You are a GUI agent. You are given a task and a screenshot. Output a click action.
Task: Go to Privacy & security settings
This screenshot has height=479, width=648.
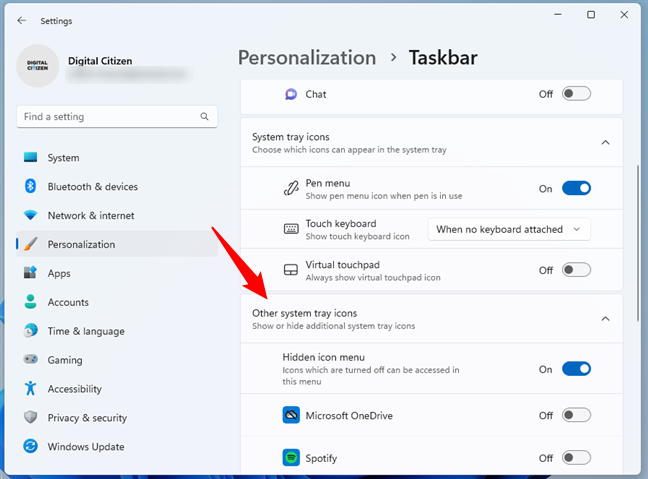87,418
